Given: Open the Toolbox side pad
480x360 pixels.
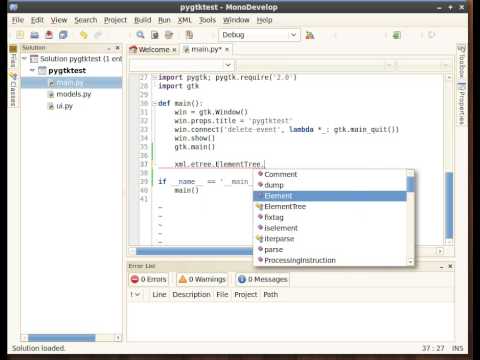Looking at the screenshot, I should tap(461, 62).
